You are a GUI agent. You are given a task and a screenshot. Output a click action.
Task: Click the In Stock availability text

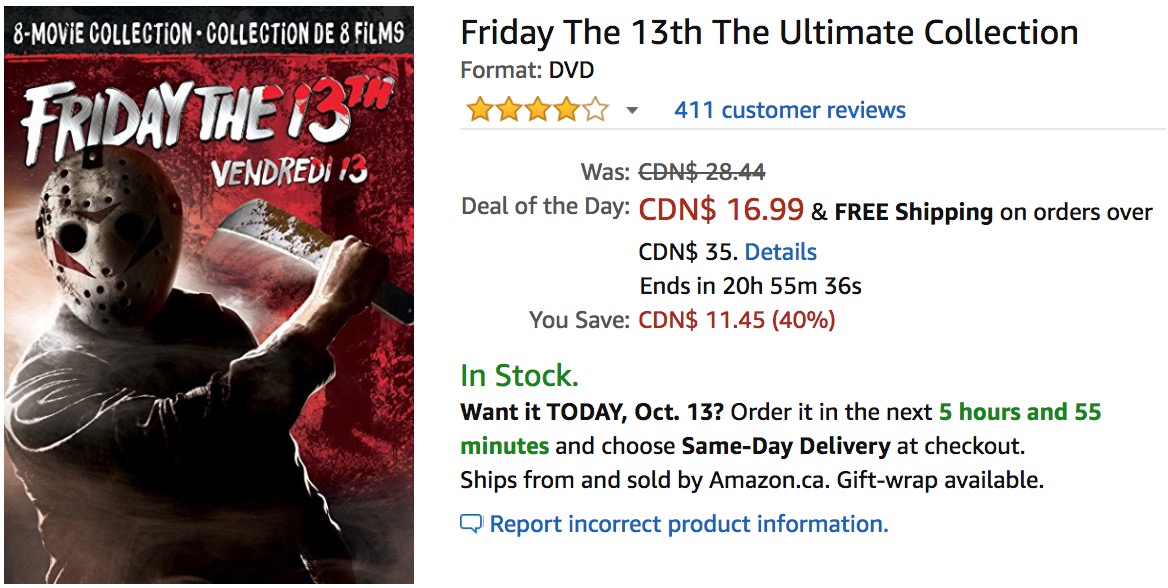[x=519, y=376]
